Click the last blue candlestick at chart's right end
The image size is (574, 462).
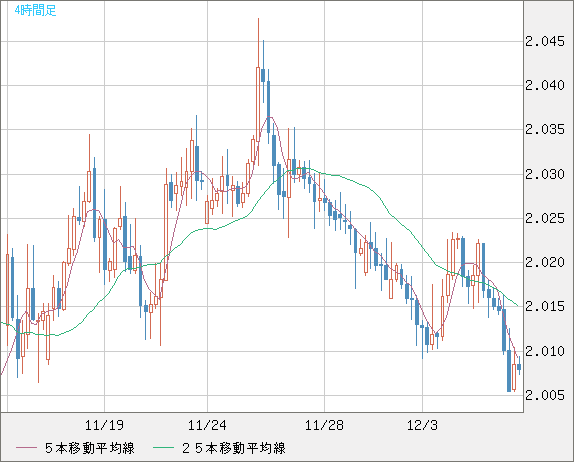point(519,366)
